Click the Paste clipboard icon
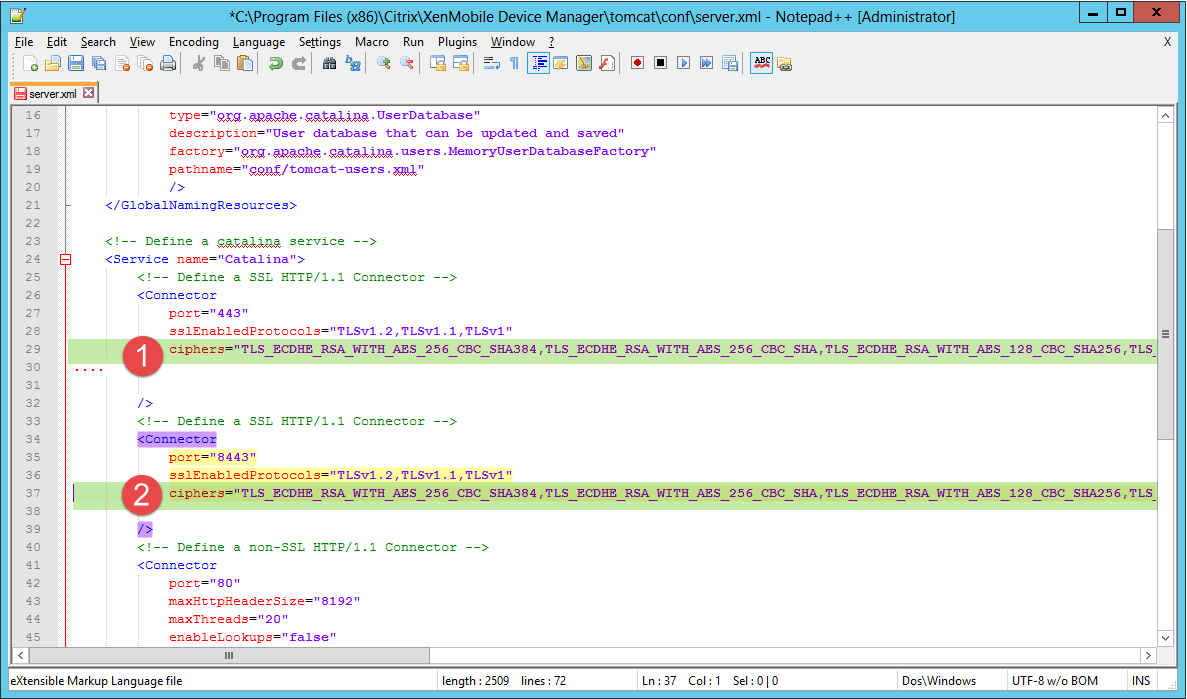The height and width of the screenshot is (699, 1187). click(245, 64)
